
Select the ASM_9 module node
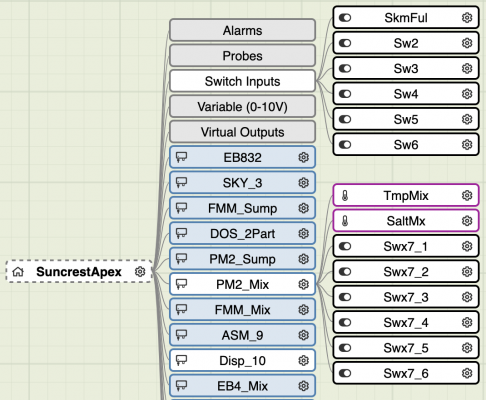click(x=242, y=335)
